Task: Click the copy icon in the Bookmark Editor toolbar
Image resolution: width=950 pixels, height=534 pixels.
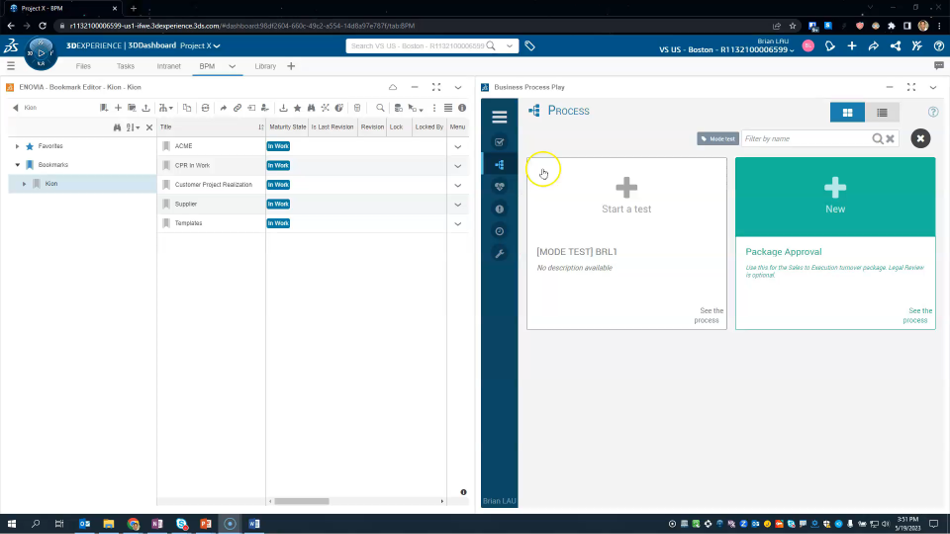Action: pos(187,108)
